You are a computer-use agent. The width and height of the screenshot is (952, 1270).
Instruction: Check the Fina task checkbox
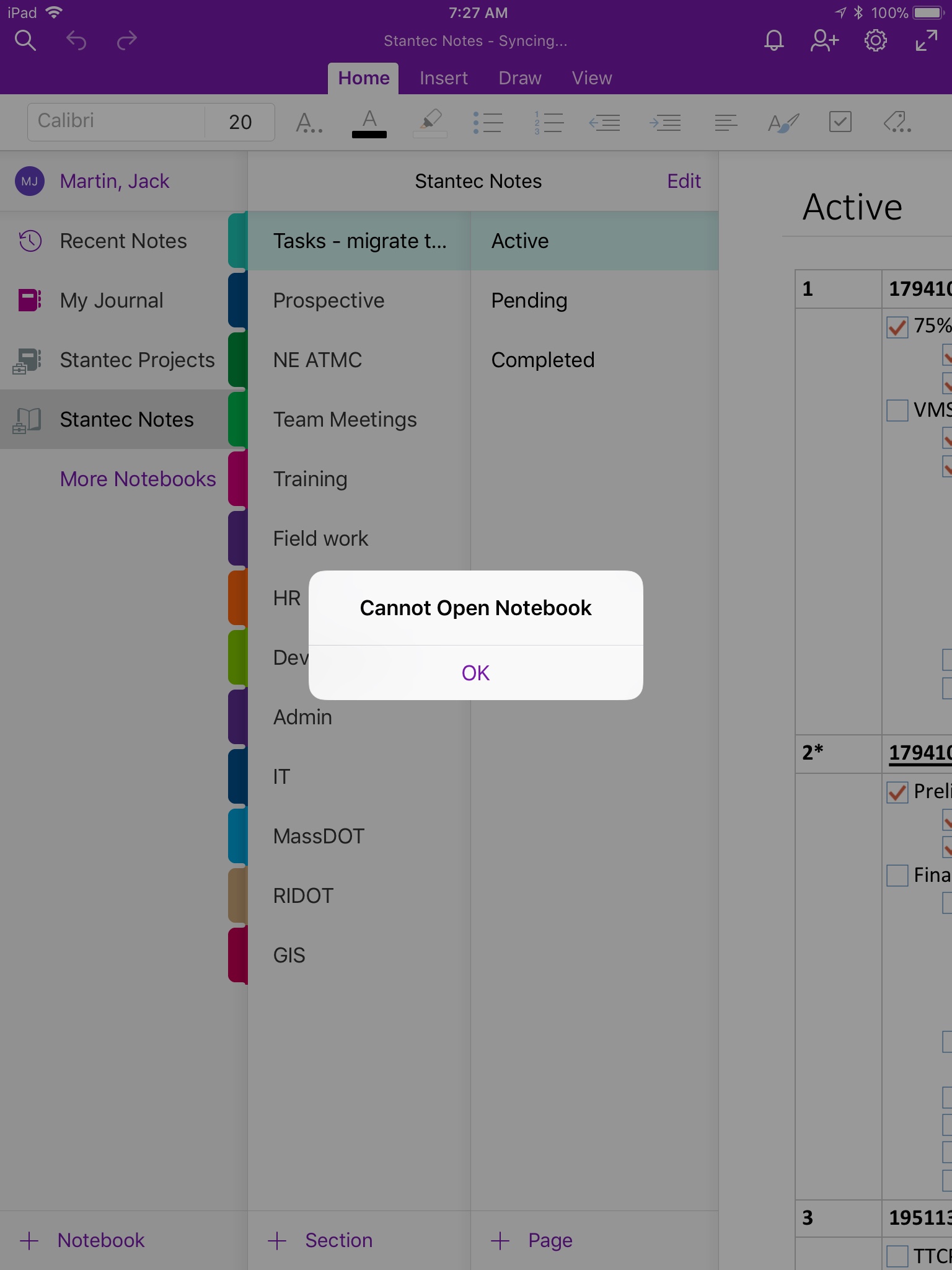pos(897,876)
